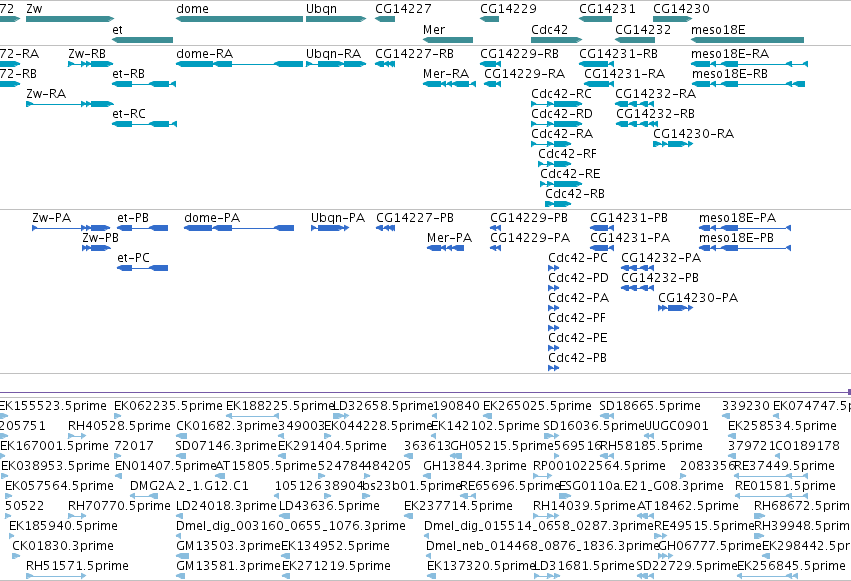
Task: Select the Ubqn gene label
Action: [x=321, y=9]
